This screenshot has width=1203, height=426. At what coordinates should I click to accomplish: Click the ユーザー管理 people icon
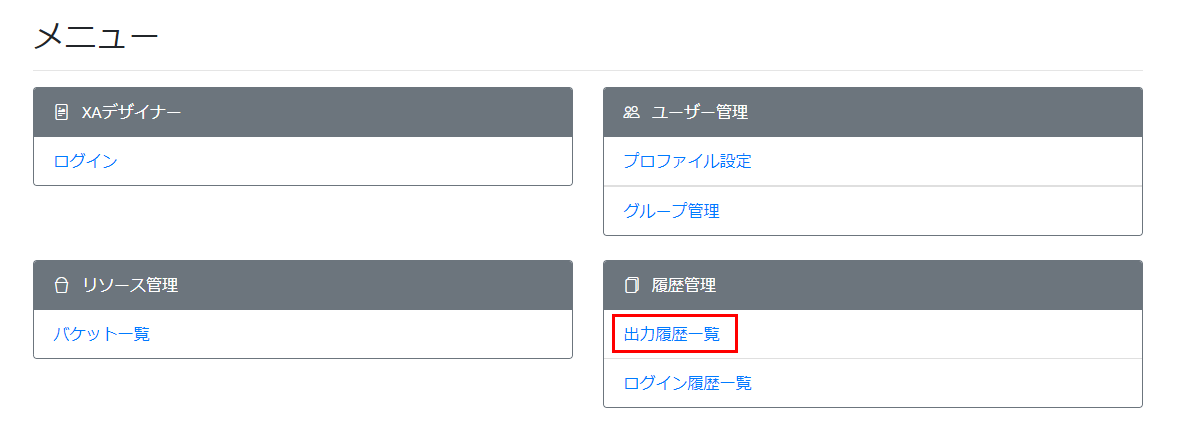pyautogui.click(x=631, y=112)
